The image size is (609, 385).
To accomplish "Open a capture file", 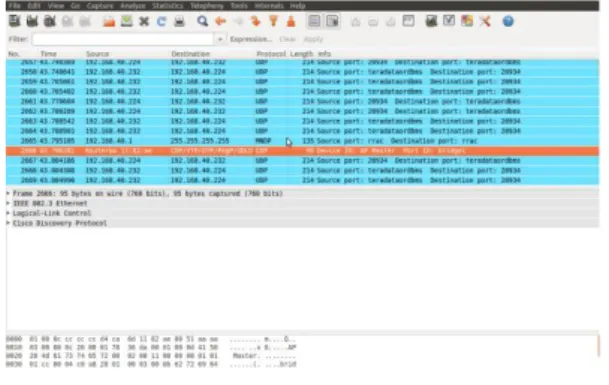I will 109,21.
